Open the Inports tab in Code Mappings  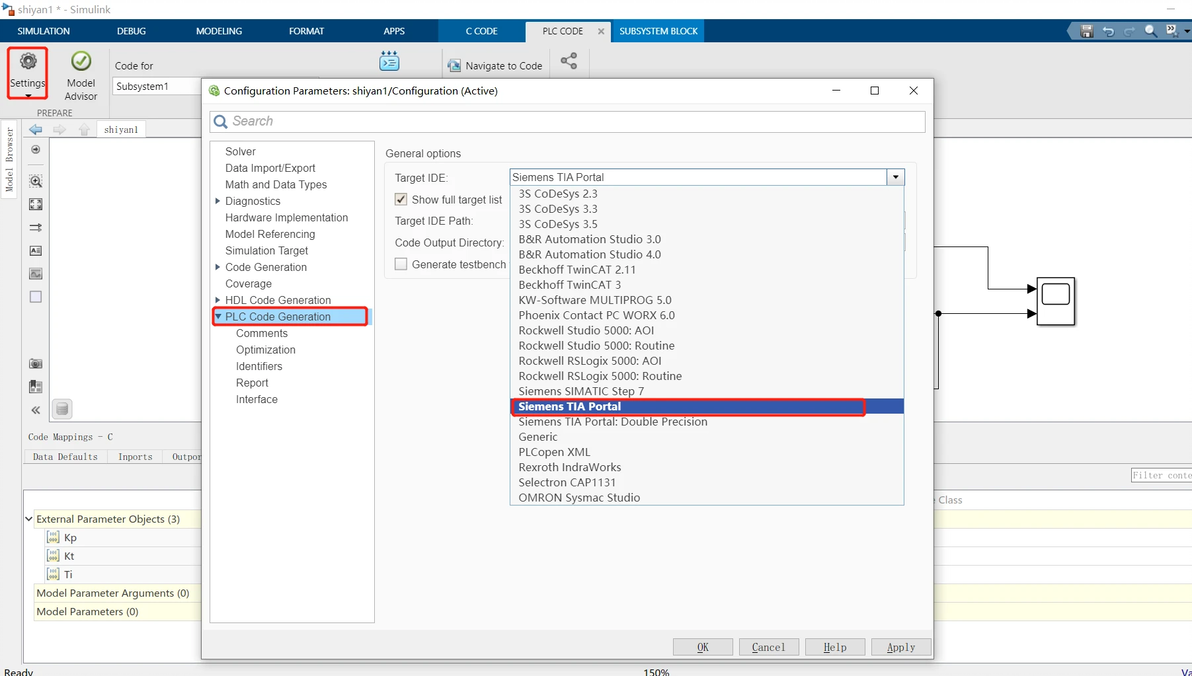(135, 456)
